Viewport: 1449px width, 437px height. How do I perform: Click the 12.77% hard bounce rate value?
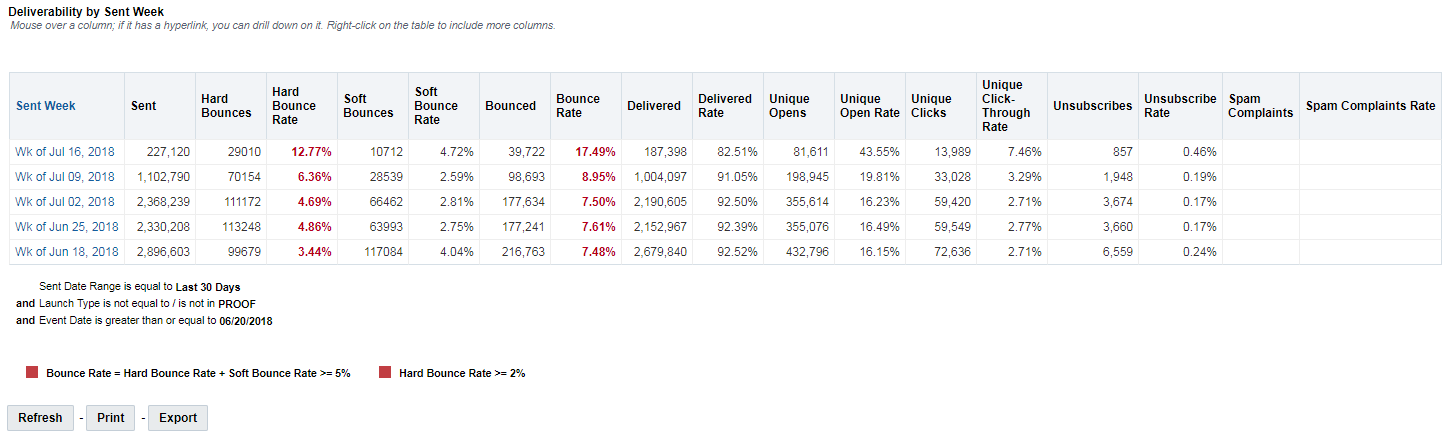point(311,152)
